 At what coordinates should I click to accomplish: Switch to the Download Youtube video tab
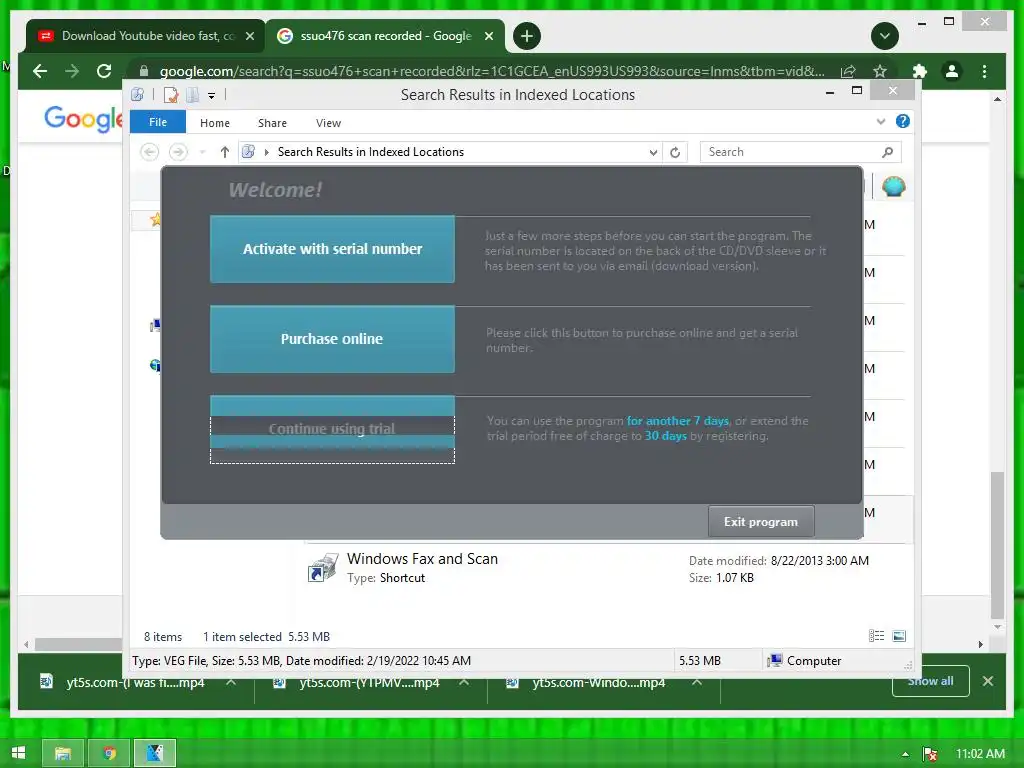tap(145, 36)
